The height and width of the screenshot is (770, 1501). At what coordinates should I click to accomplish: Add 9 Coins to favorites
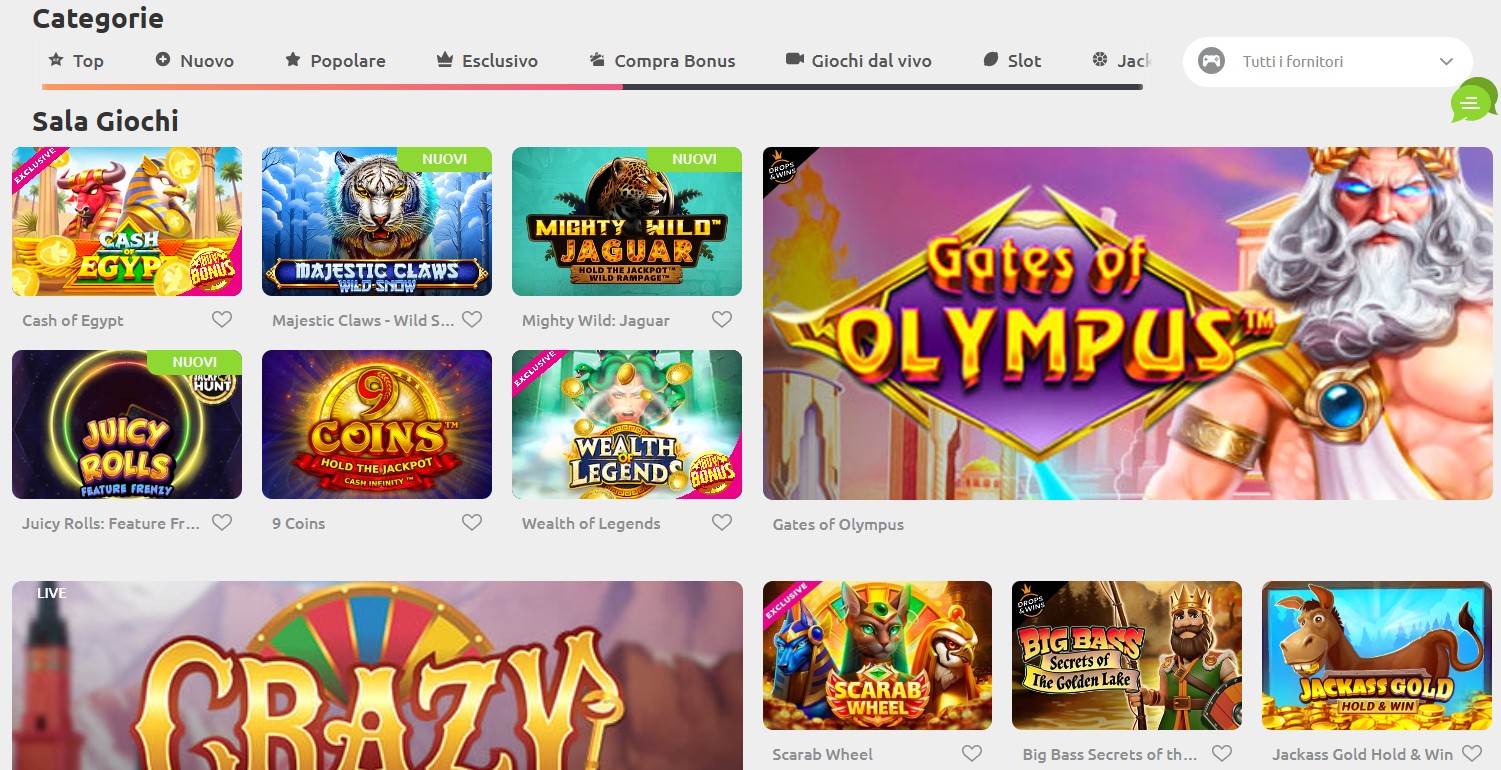click(472, 523)
